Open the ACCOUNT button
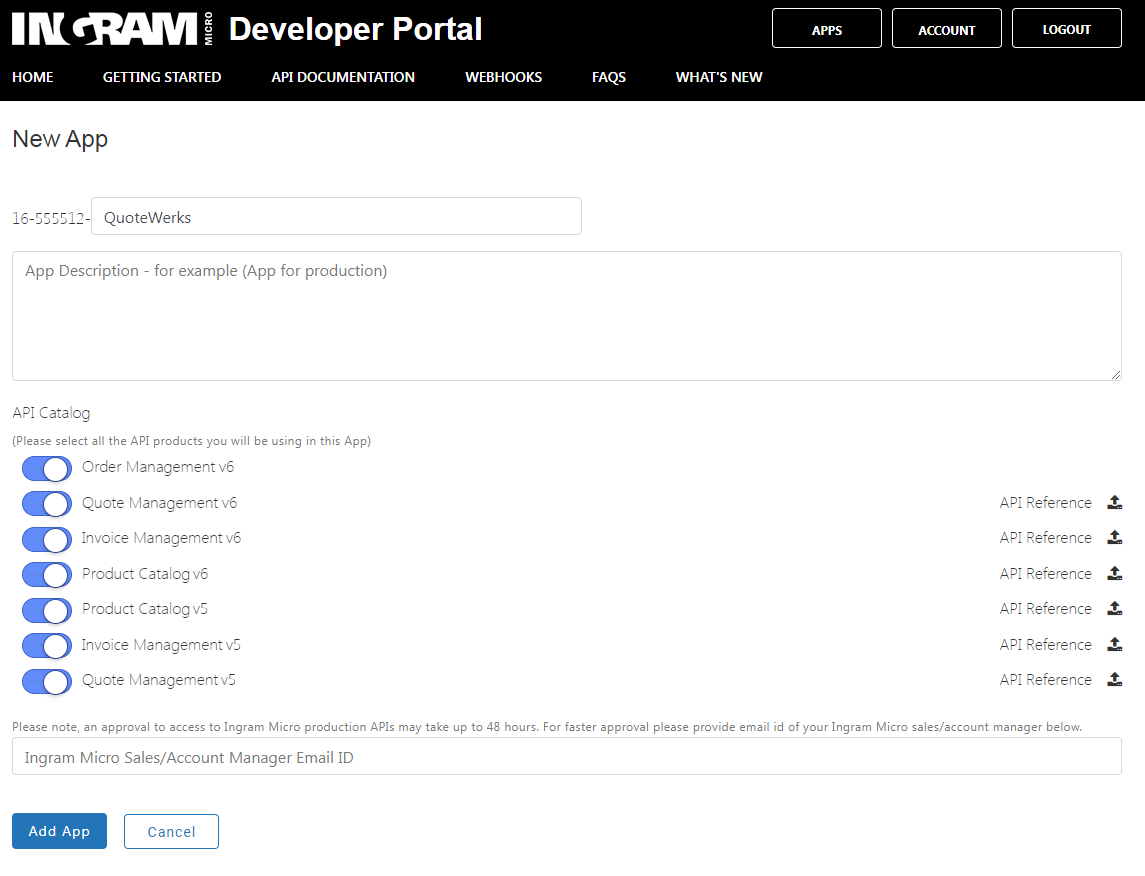This screenshot has height=876, width=1145. pyautogui.click(x=946, y=28)
